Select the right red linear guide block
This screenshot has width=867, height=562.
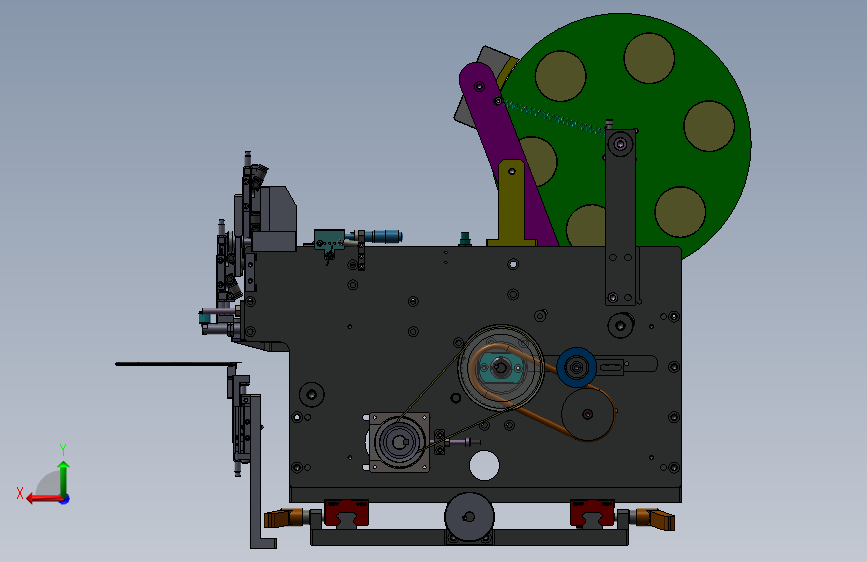[x=592, y=513]
